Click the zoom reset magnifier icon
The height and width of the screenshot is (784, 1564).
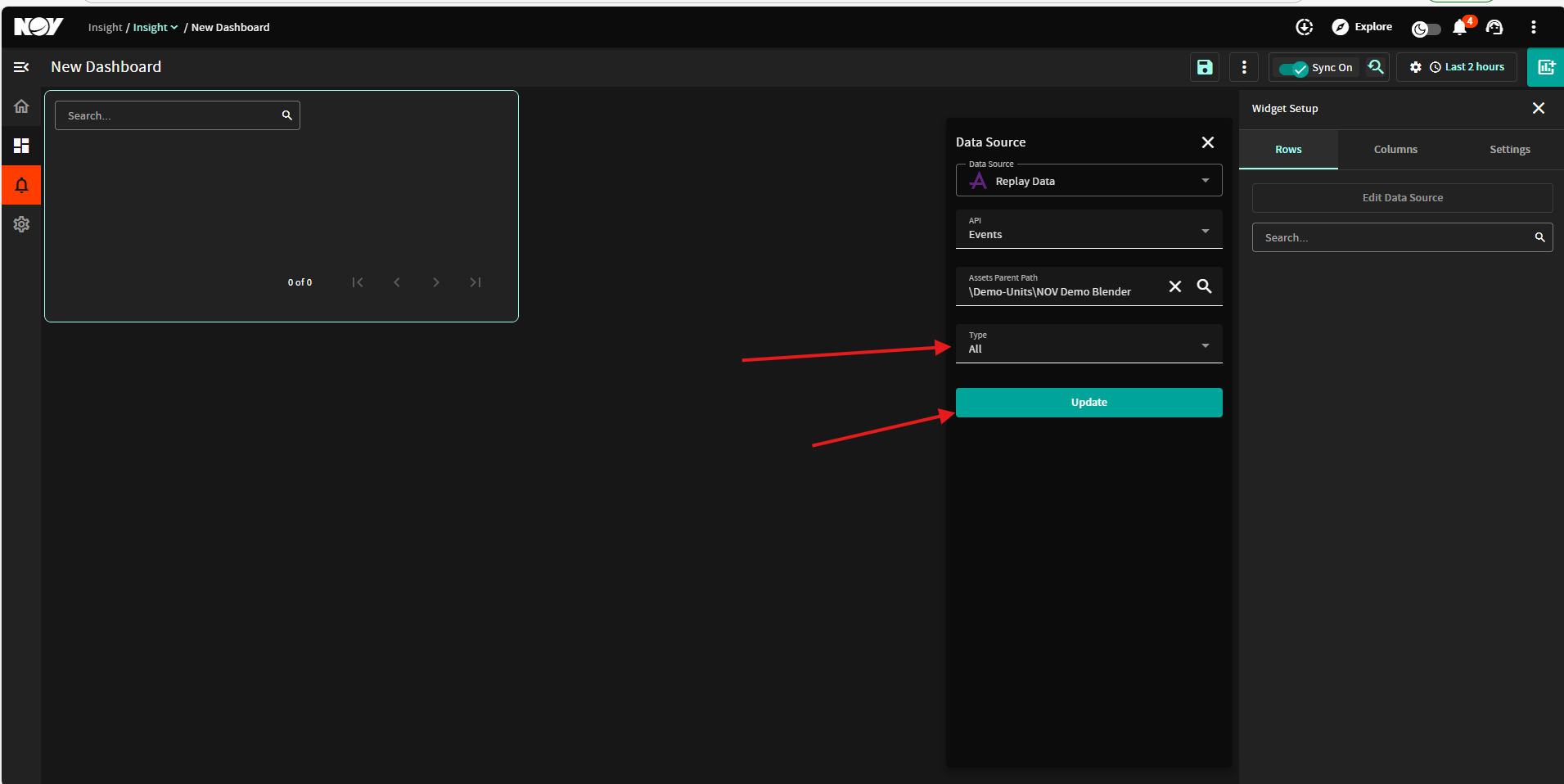tap(1376, 67)
